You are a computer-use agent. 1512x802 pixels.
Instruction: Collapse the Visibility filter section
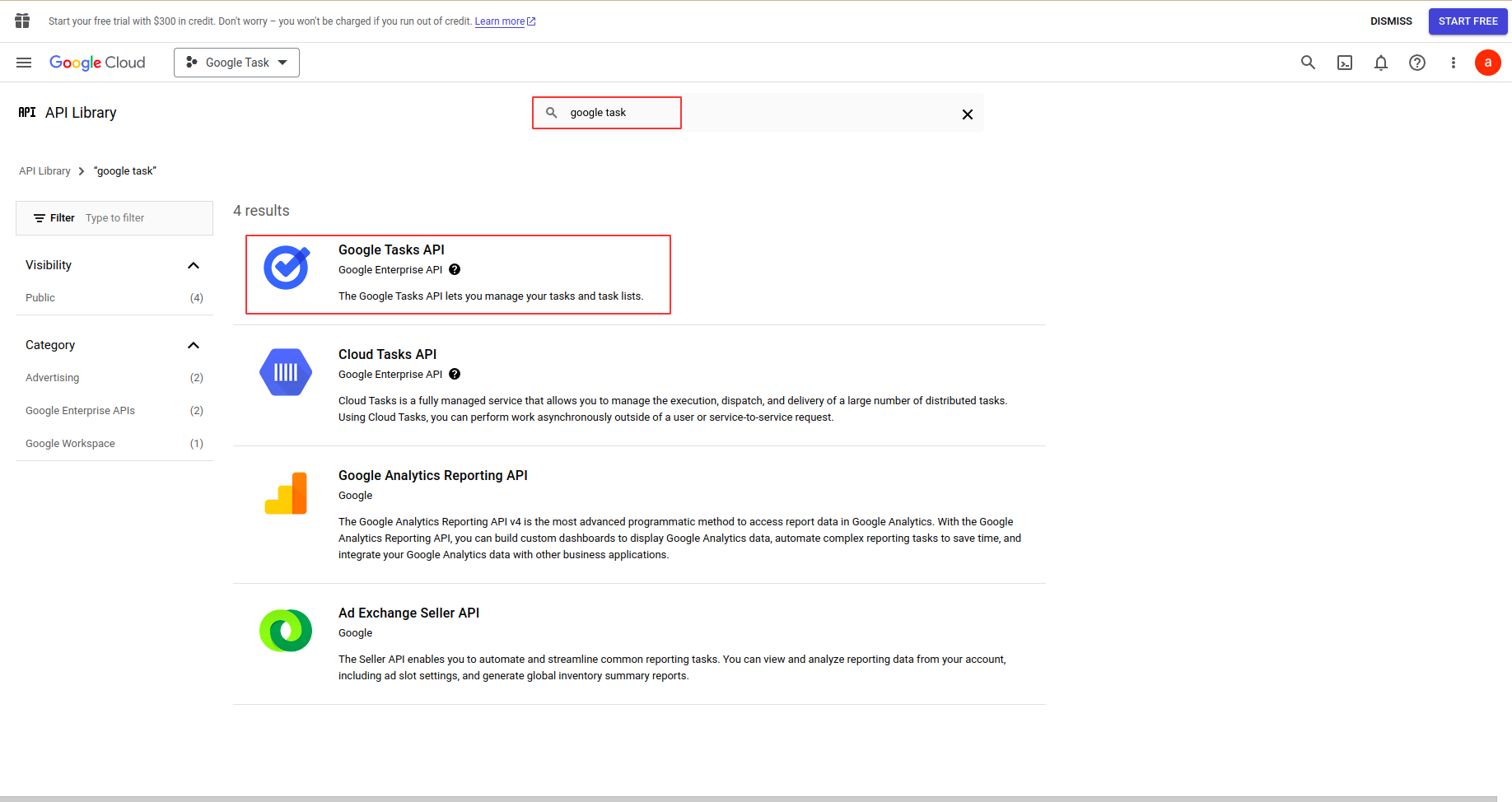point(194,265)
